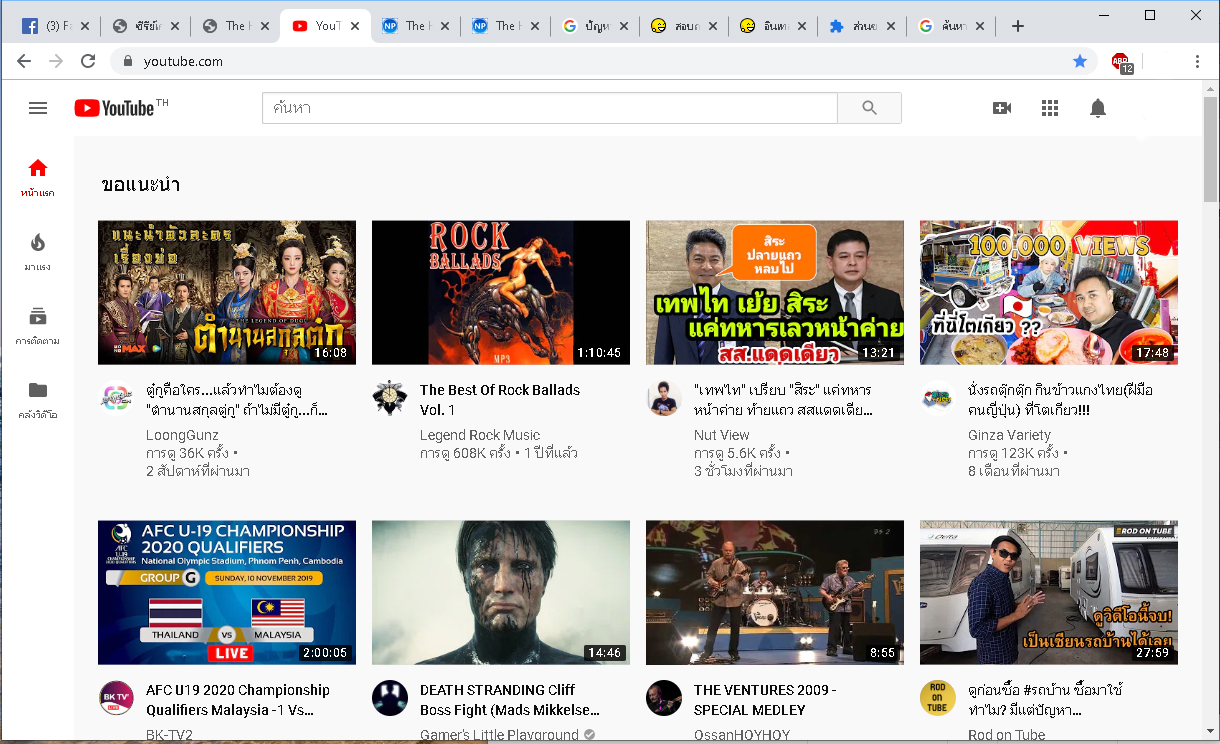Image resolution: width=1220 pixels, height=744 pixels.
Task: Open the YouTube guide hamburger menu
Action: coord(38,108)
